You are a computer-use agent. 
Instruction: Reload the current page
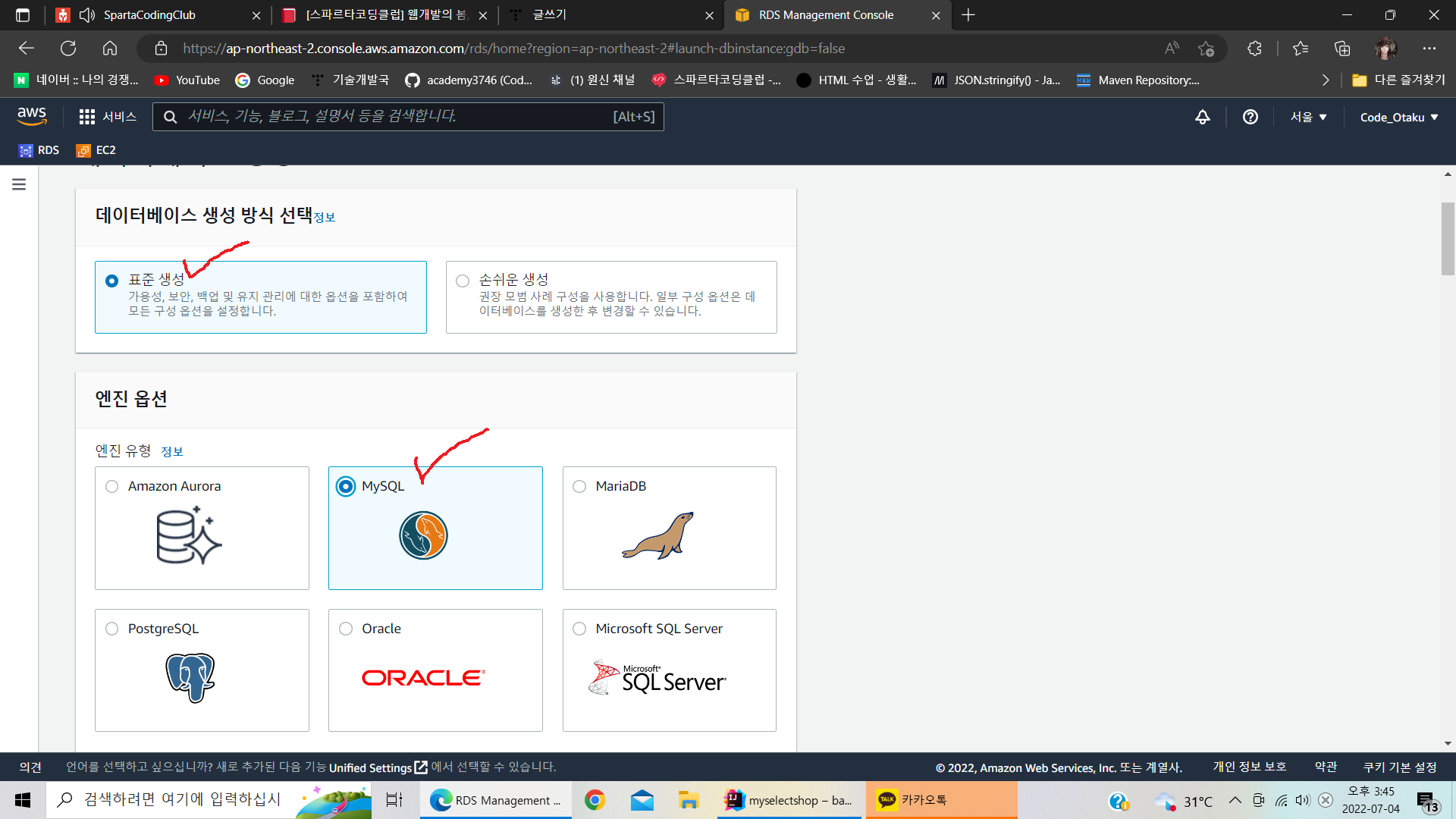point(68,49)
